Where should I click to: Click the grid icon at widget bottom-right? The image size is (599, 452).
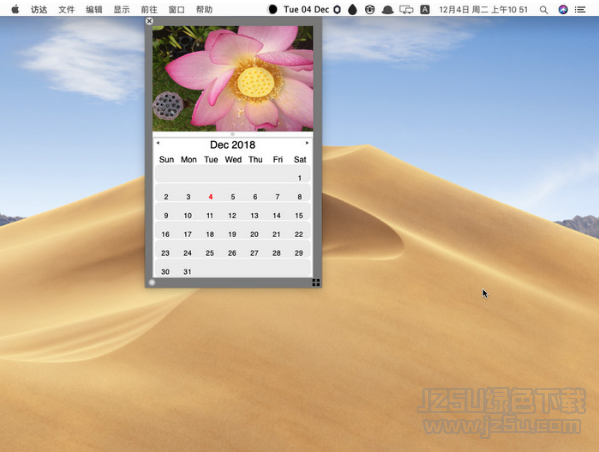316,282
